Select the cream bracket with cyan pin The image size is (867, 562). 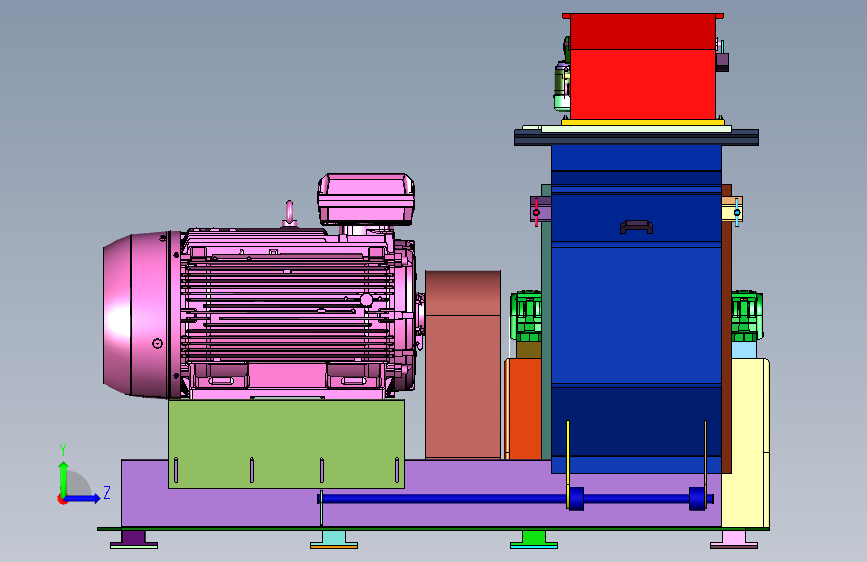[x=732, y=211]
